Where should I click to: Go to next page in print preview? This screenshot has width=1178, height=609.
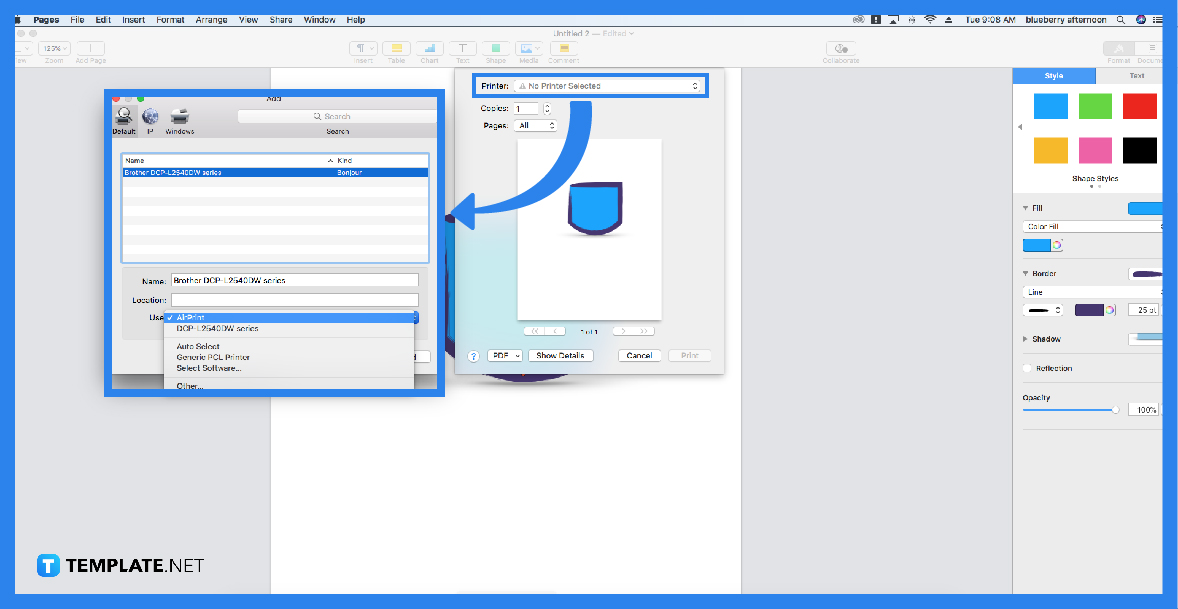point(624,331)
